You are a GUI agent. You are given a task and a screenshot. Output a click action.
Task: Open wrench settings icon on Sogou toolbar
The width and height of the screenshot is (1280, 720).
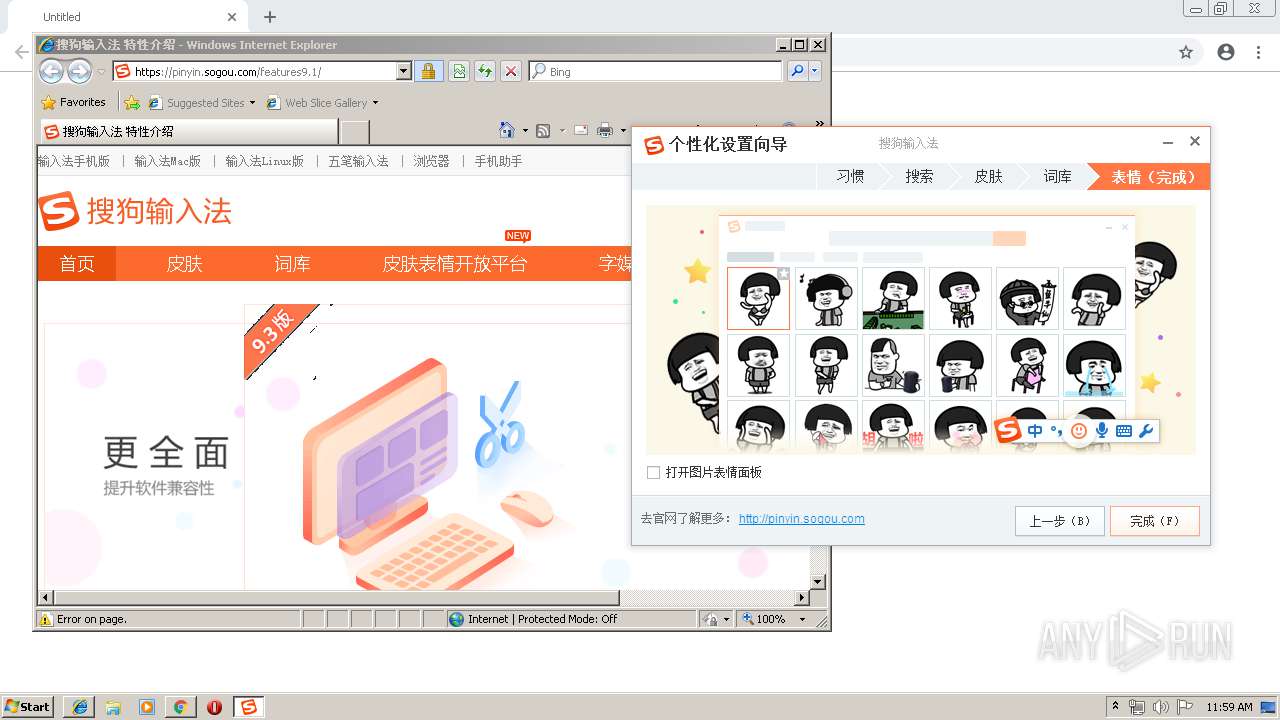point(1146,431)
